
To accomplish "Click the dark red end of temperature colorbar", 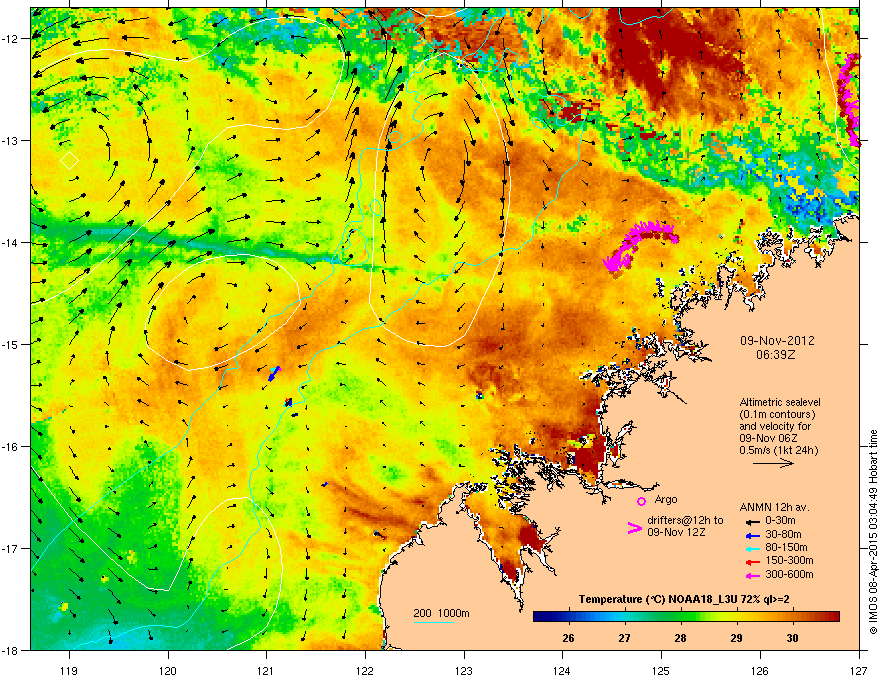I will [835, 617].
